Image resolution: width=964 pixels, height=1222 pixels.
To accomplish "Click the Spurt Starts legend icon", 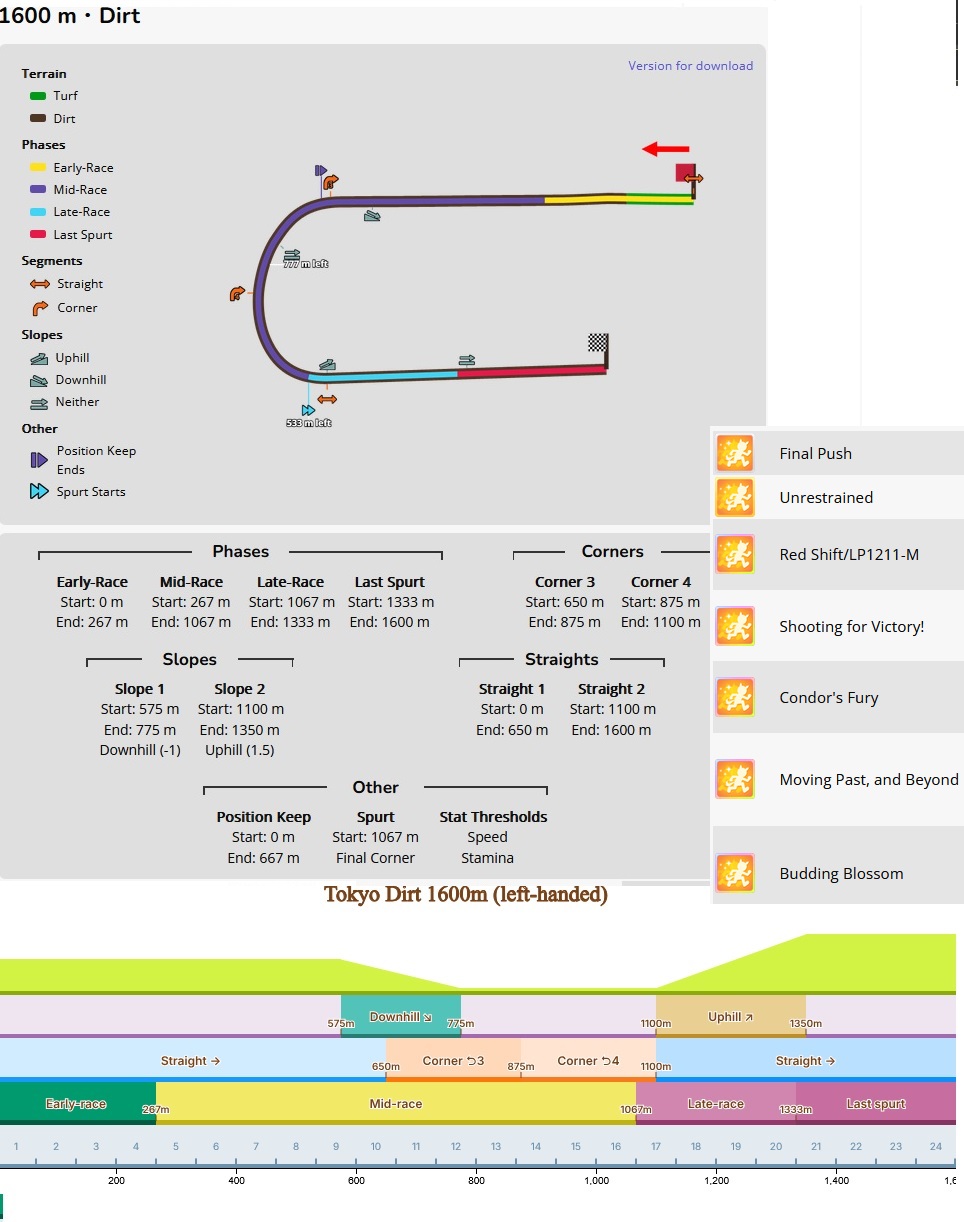I will click(39, 492).
